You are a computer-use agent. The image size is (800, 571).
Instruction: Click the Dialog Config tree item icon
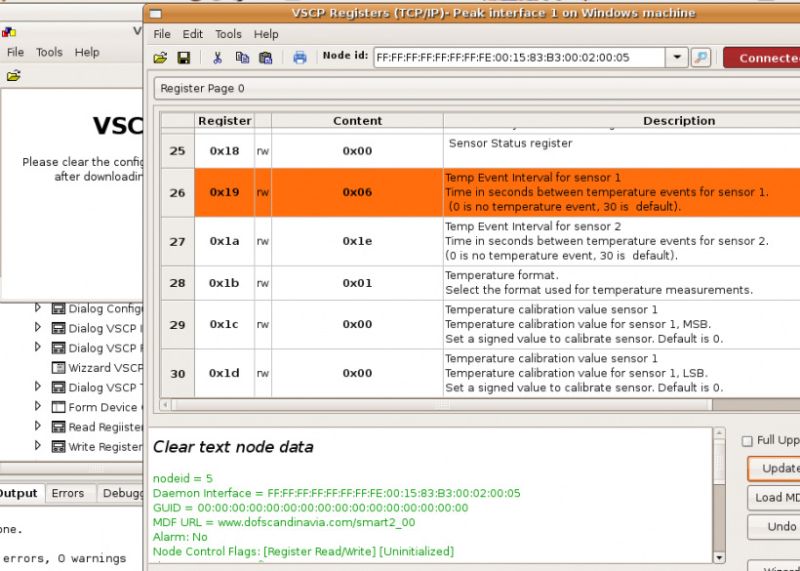click(x=59, y=309)
